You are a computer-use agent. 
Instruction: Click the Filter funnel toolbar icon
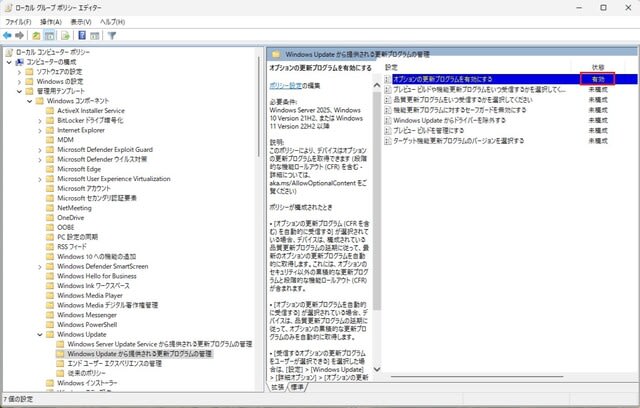tap(112, 35)
